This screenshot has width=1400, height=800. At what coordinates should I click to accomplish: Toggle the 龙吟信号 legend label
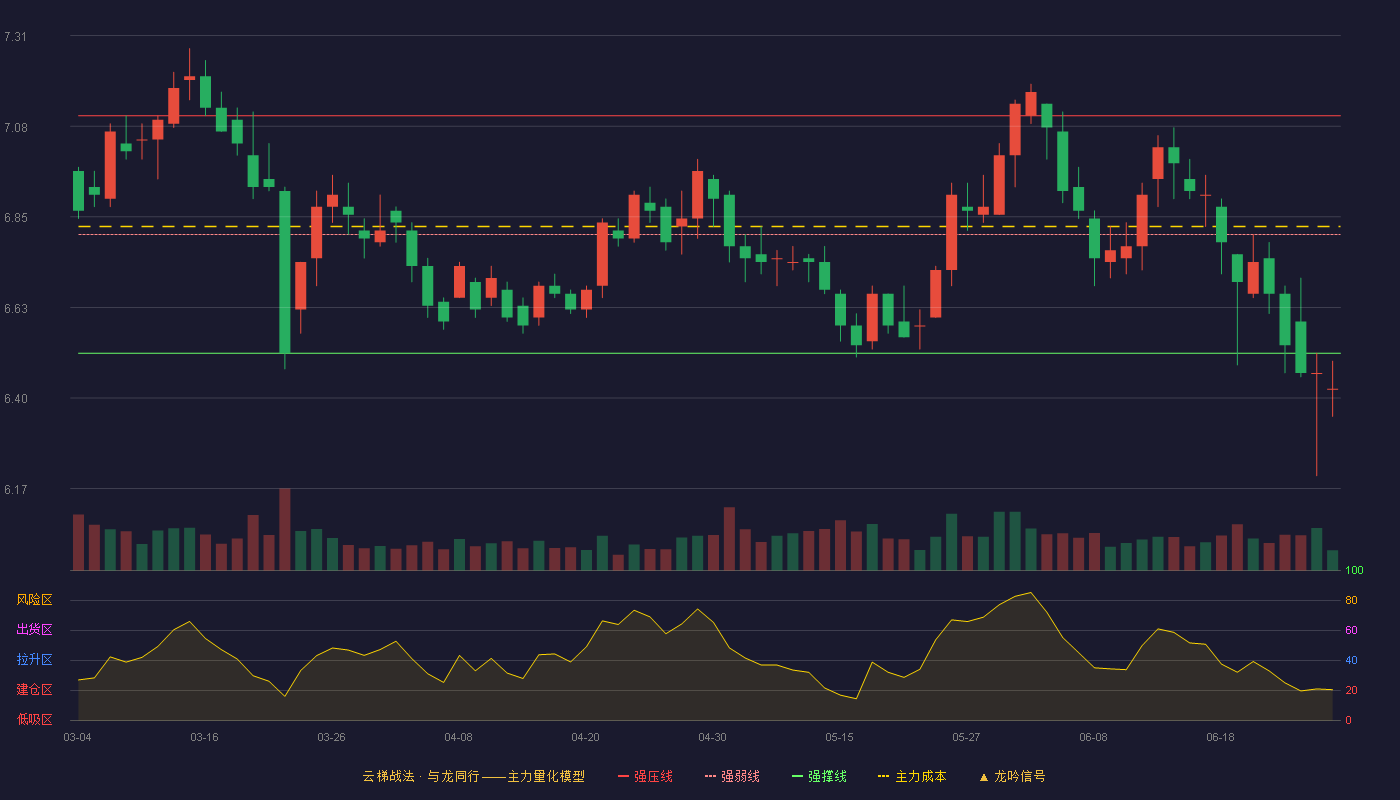click(1020, 776)
